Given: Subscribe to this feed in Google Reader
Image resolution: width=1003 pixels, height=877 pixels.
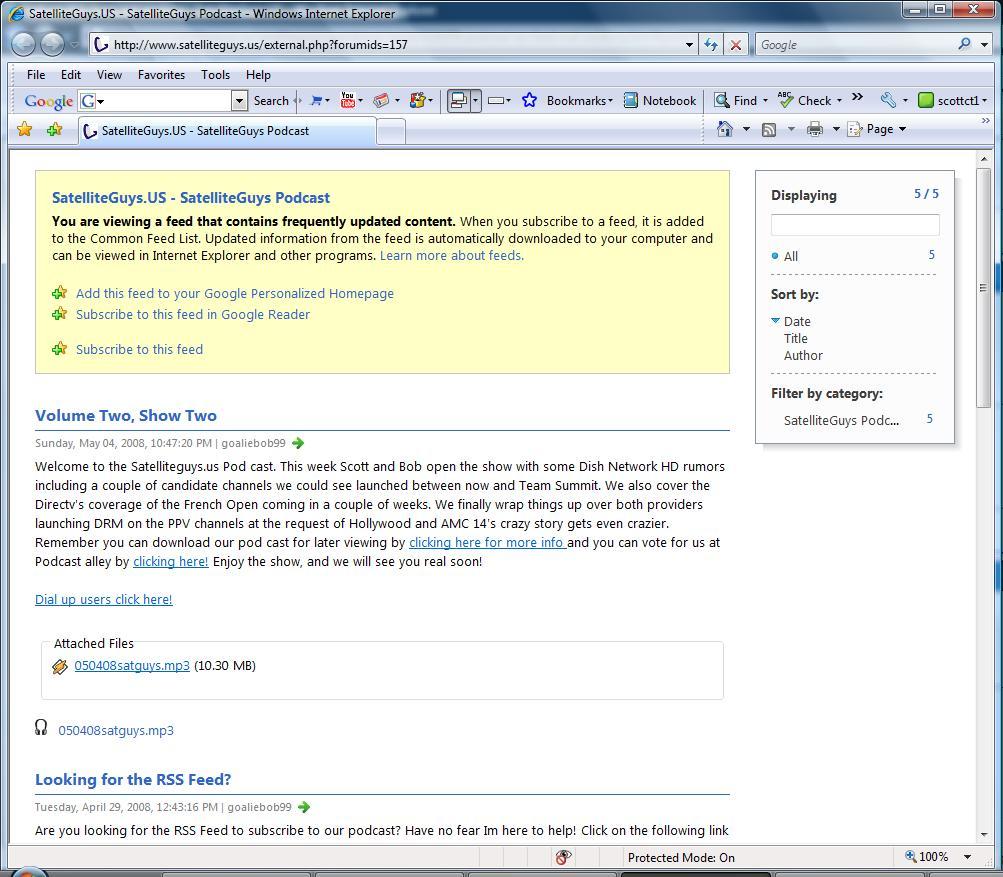Looking at the screenshot, I should pyautogui.click(x=193, y=315).
